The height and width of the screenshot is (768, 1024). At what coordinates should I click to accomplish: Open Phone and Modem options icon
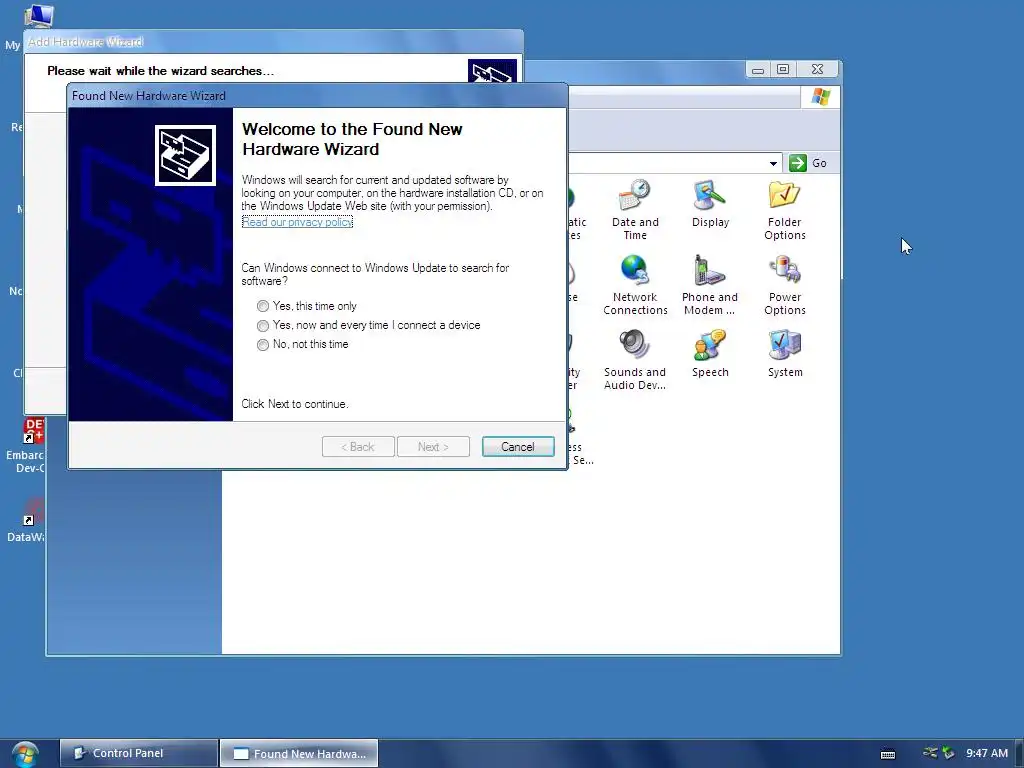tap(710, 285)
